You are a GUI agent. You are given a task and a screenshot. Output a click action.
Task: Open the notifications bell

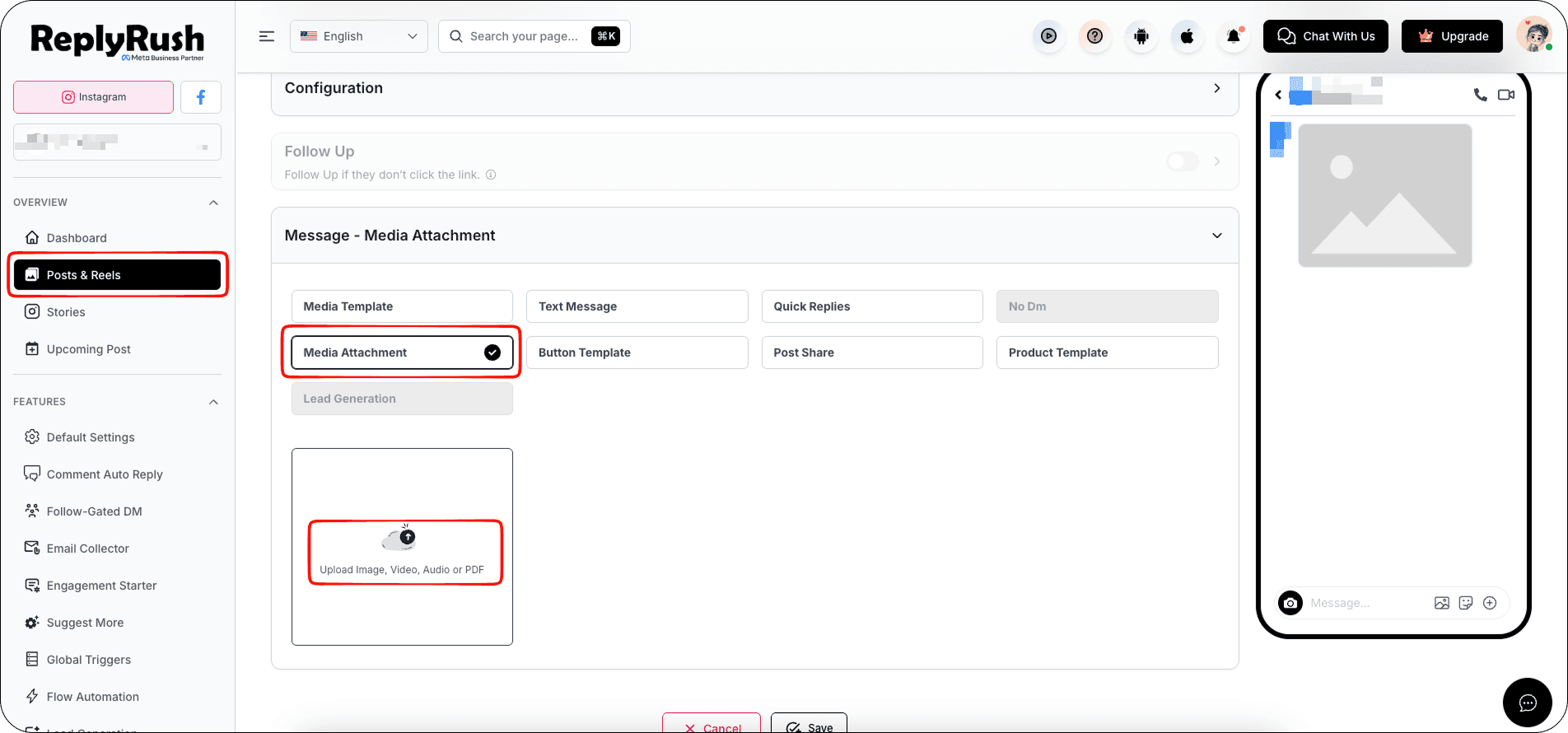[1233, 36]
